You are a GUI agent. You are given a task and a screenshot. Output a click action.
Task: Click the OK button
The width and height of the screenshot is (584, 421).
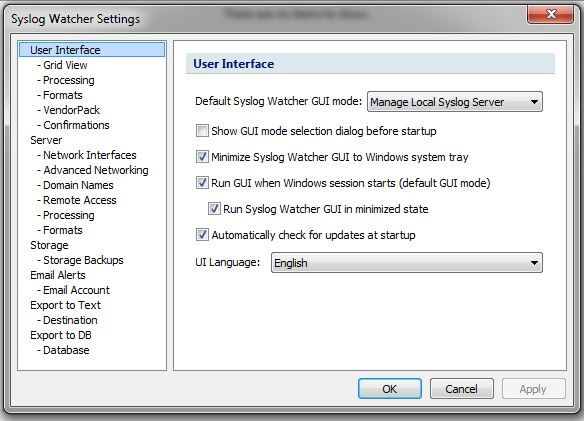pos(390,389)
